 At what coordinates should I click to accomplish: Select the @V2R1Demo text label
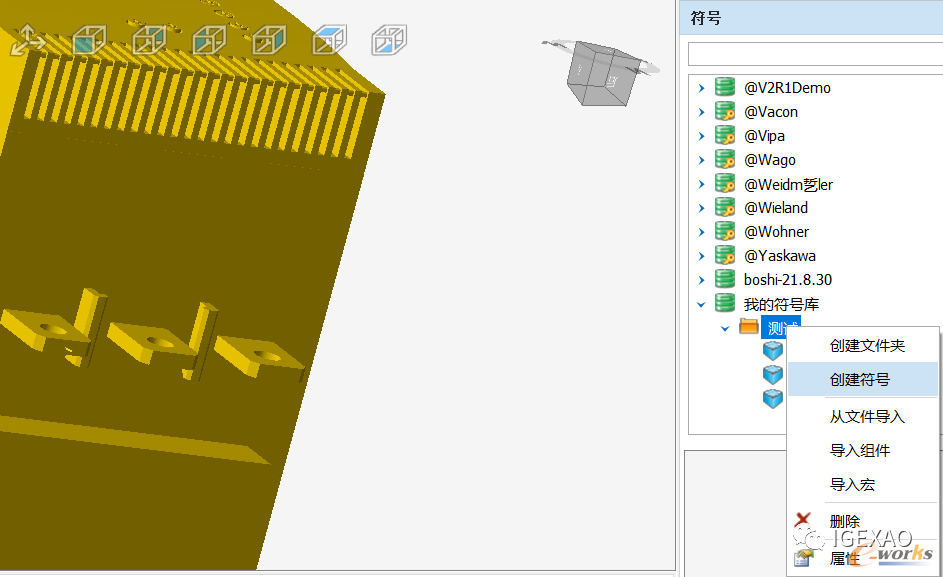click(787, 88)
